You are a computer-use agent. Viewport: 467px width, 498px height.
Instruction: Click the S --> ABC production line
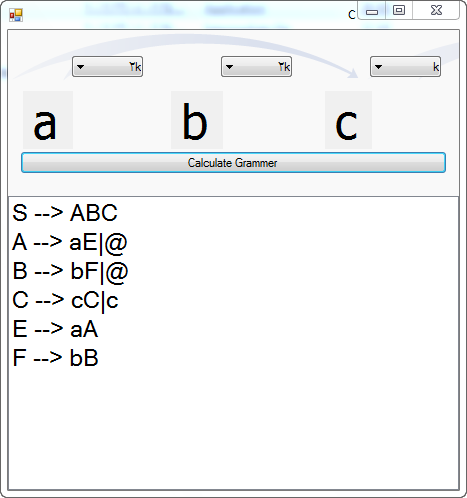65,213
